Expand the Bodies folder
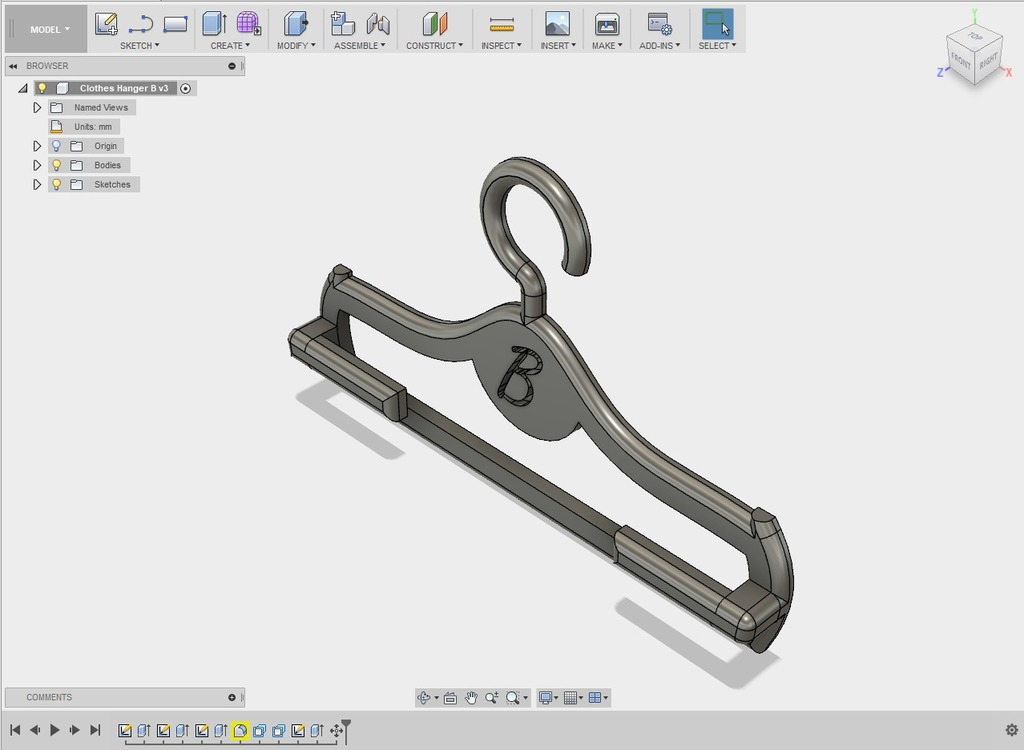Screen dimensions: 1024x750 [x=37, y=165]
